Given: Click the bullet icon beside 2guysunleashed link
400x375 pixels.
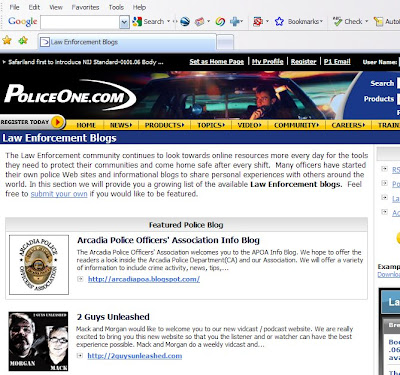Looking at the screenshot, I should 80,356.
